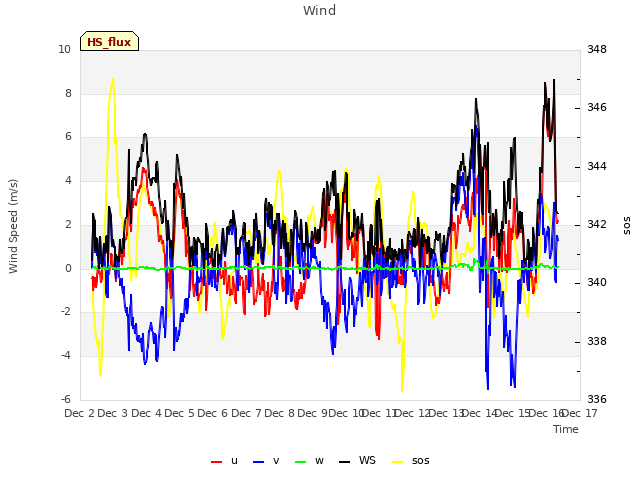
Task: Toggle the red u series legend entry
Action: [224, 461]
